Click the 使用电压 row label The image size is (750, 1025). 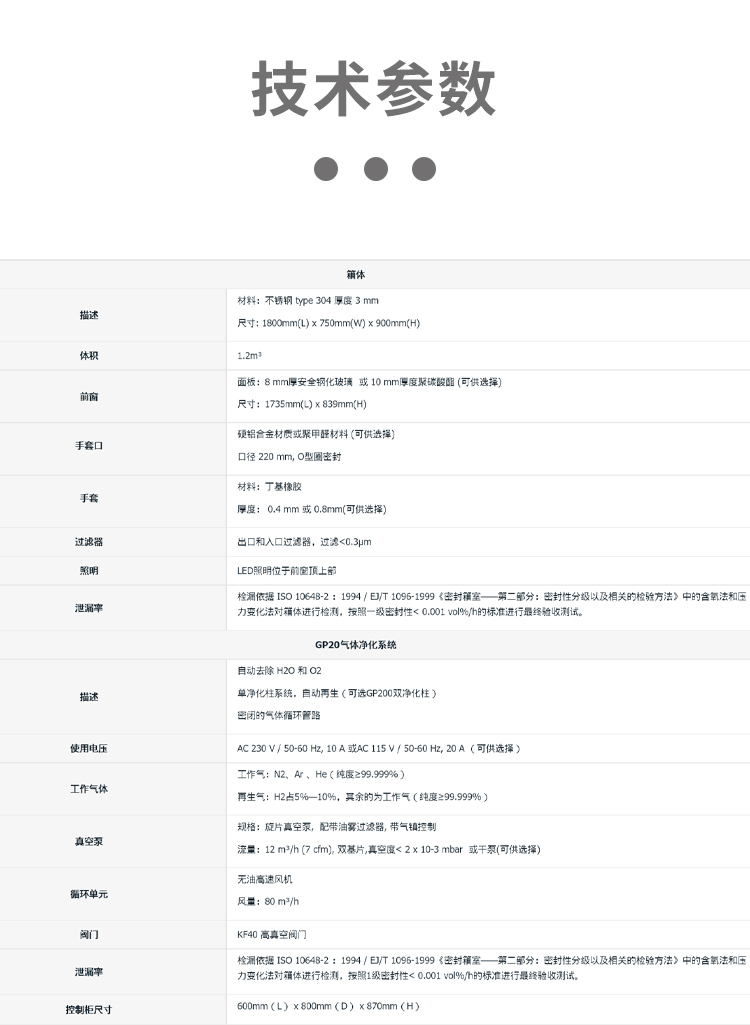[x=89, y=748]
